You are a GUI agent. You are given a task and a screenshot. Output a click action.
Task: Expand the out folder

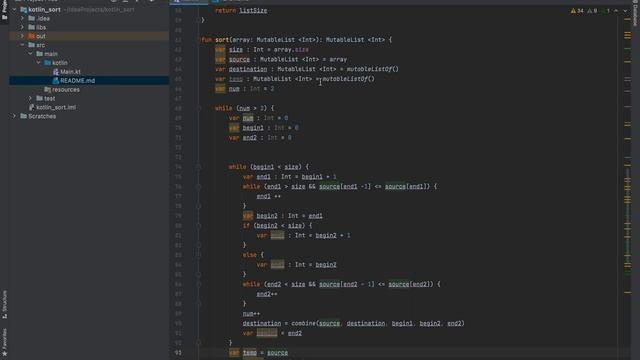tap(22, 36)
